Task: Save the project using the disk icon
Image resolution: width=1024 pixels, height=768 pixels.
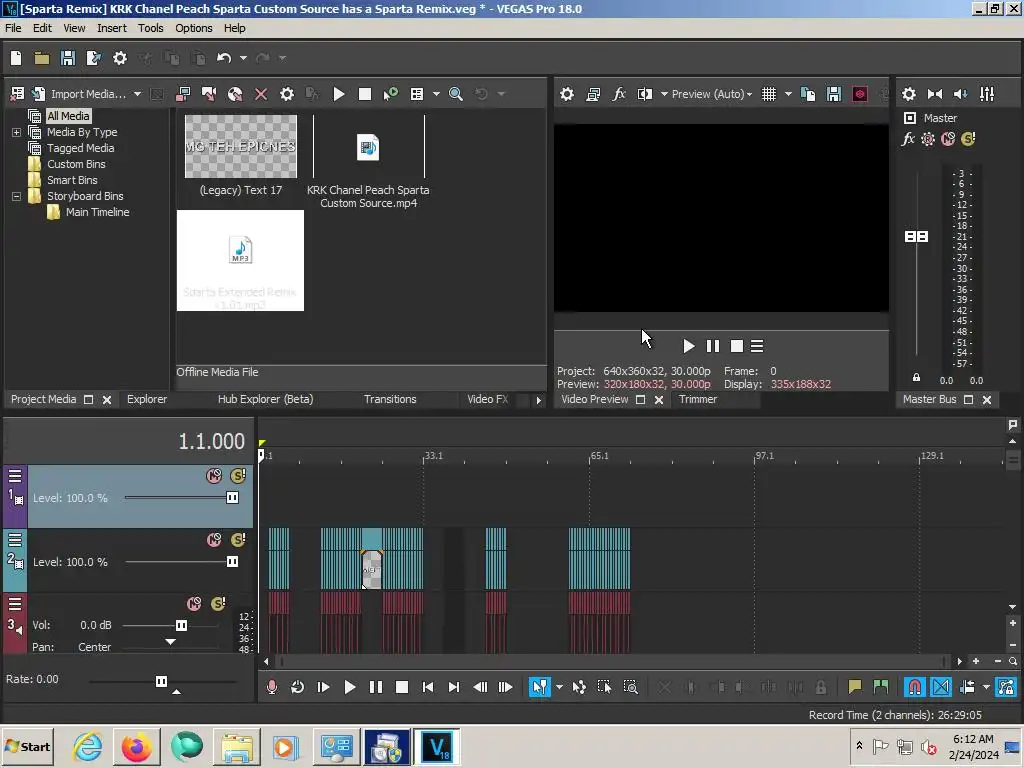Action: coord(68,58)
